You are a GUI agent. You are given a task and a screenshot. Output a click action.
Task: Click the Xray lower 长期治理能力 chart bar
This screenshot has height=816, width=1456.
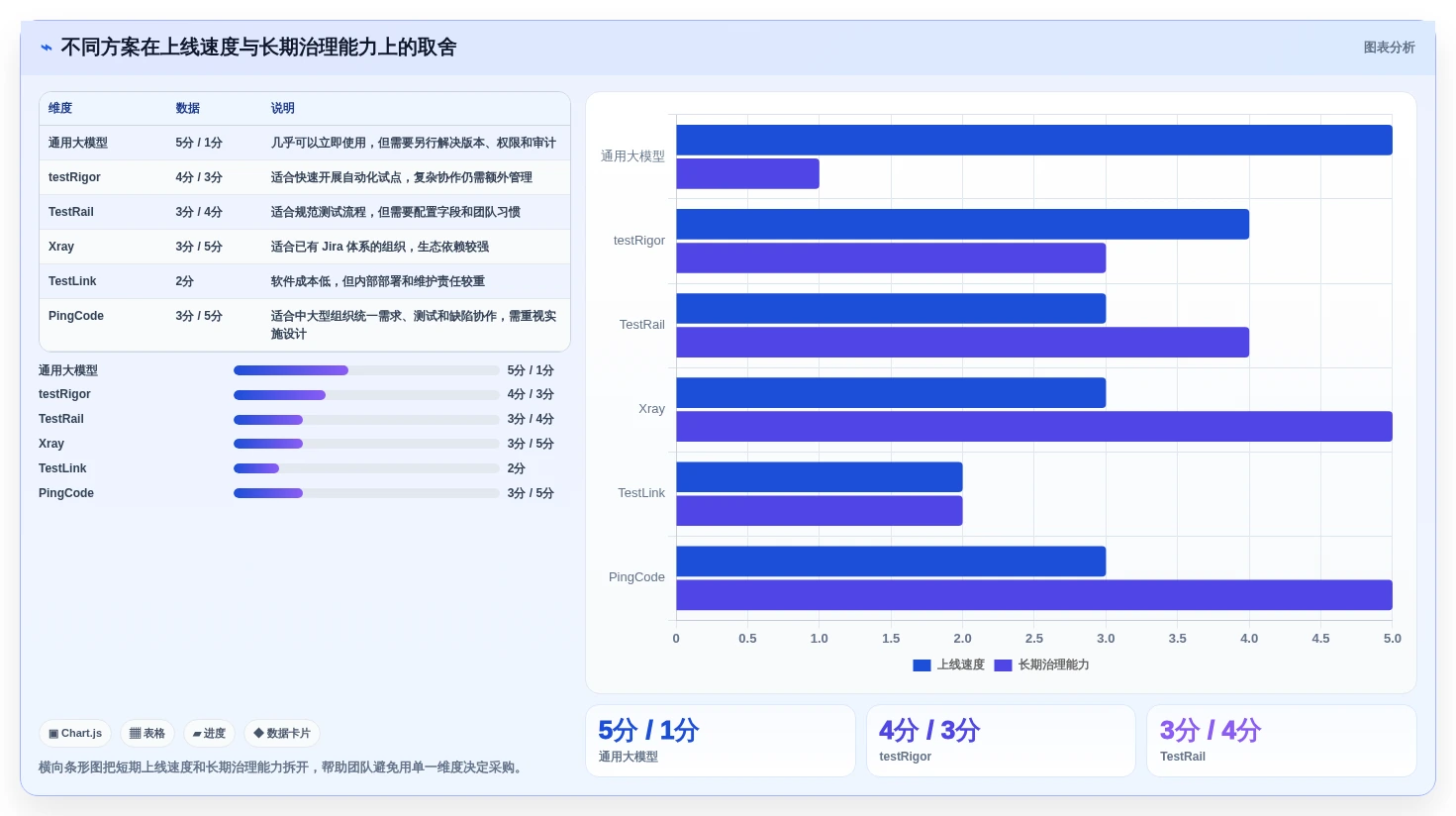pos(1034,426)
